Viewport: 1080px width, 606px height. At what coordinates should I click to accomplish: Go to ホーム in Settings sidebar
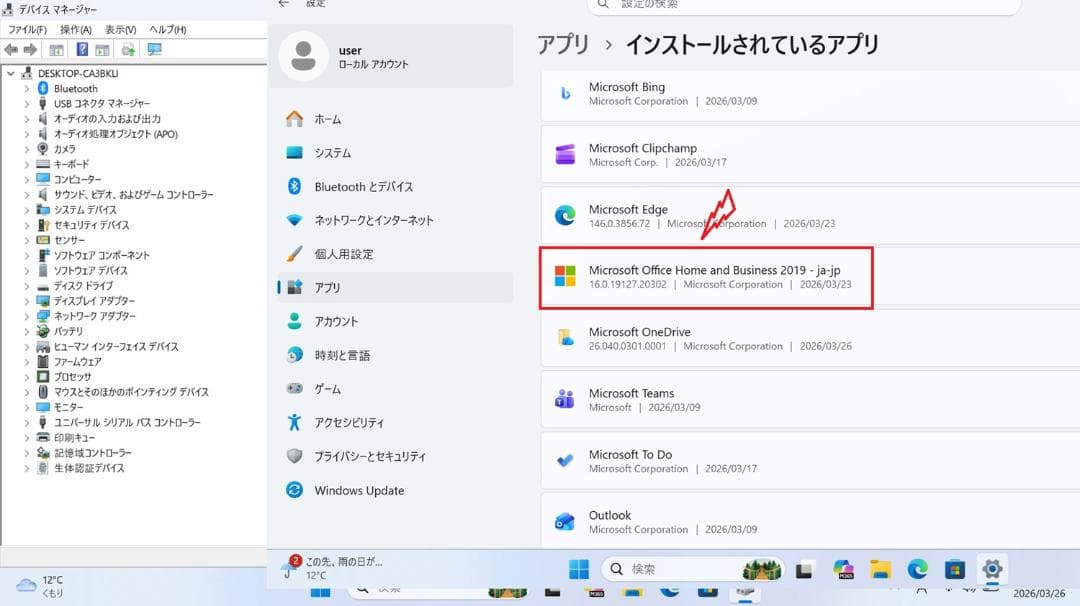[395, 119]
